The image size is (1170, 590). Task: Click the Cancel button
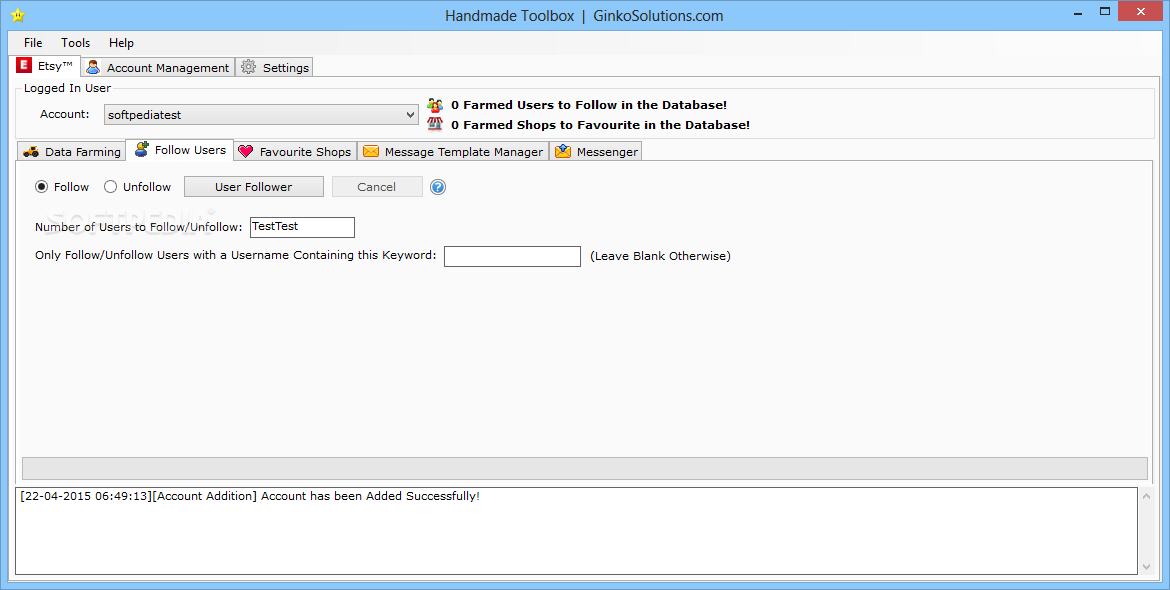(x=377, y=186)
